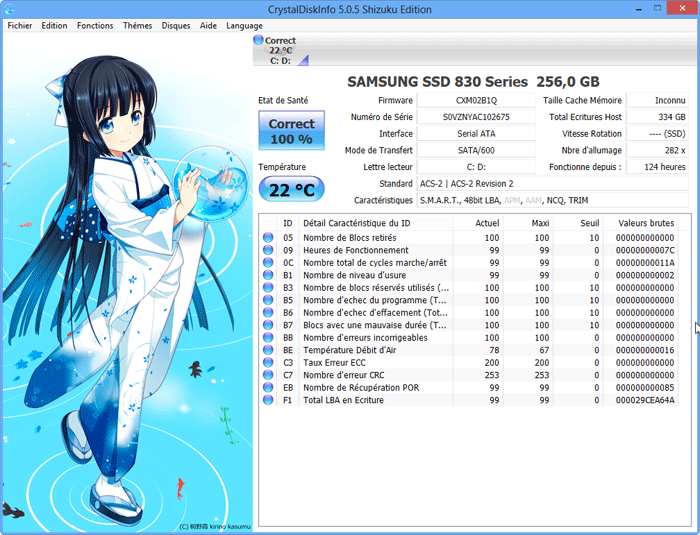
Task: Click the status orb for ID 09 row
Action: [268, 250]
